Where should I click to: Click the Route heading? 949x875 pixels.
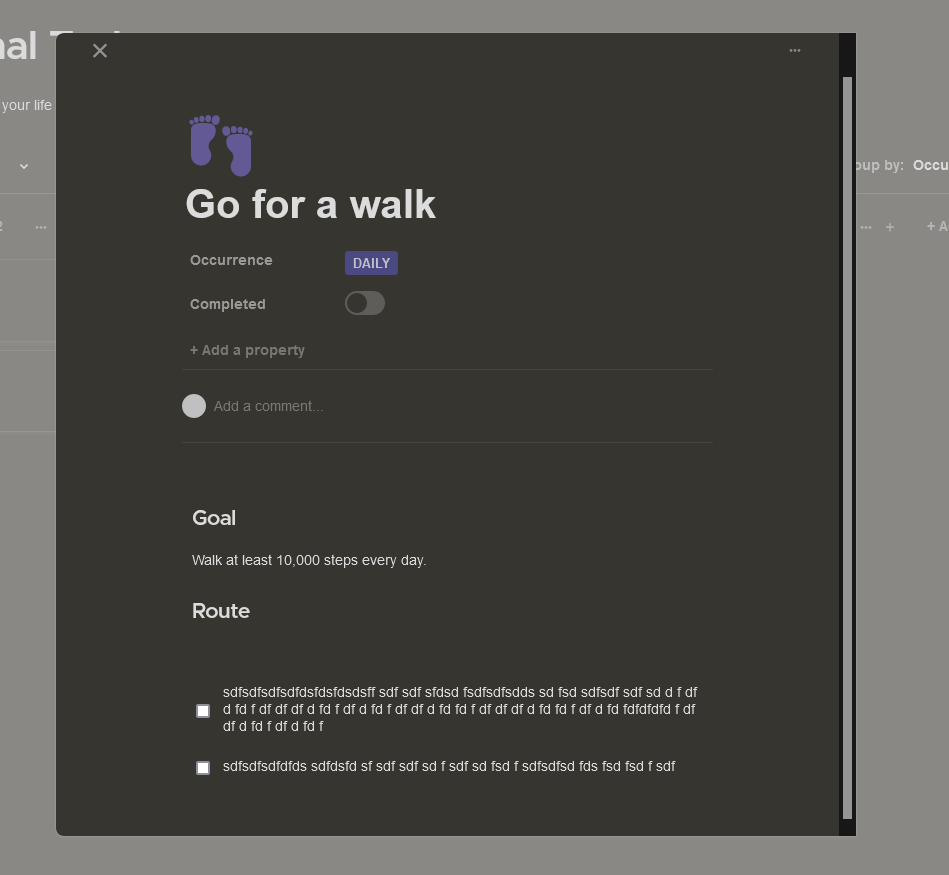point(220,611)
